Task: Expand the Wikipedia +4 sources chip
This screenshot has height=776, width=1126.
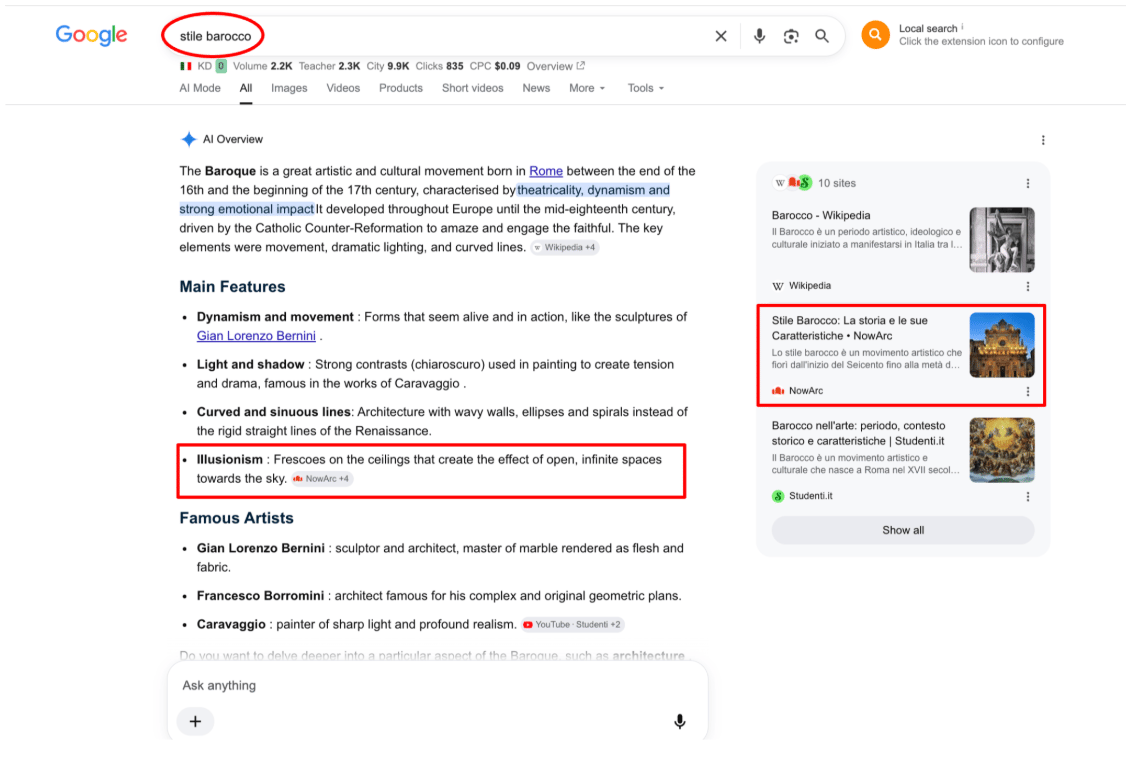Action: (564, 247)
